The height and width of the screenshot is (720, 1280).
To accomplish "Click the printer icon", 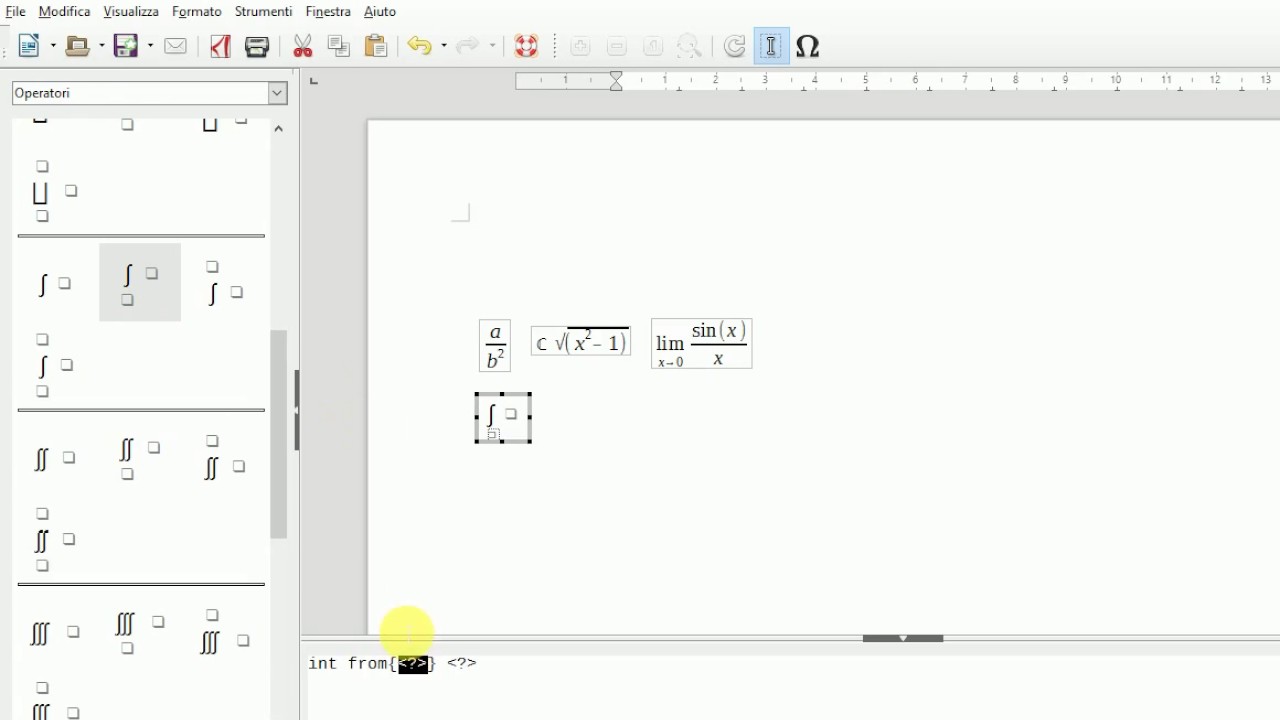I will (257, 46).
